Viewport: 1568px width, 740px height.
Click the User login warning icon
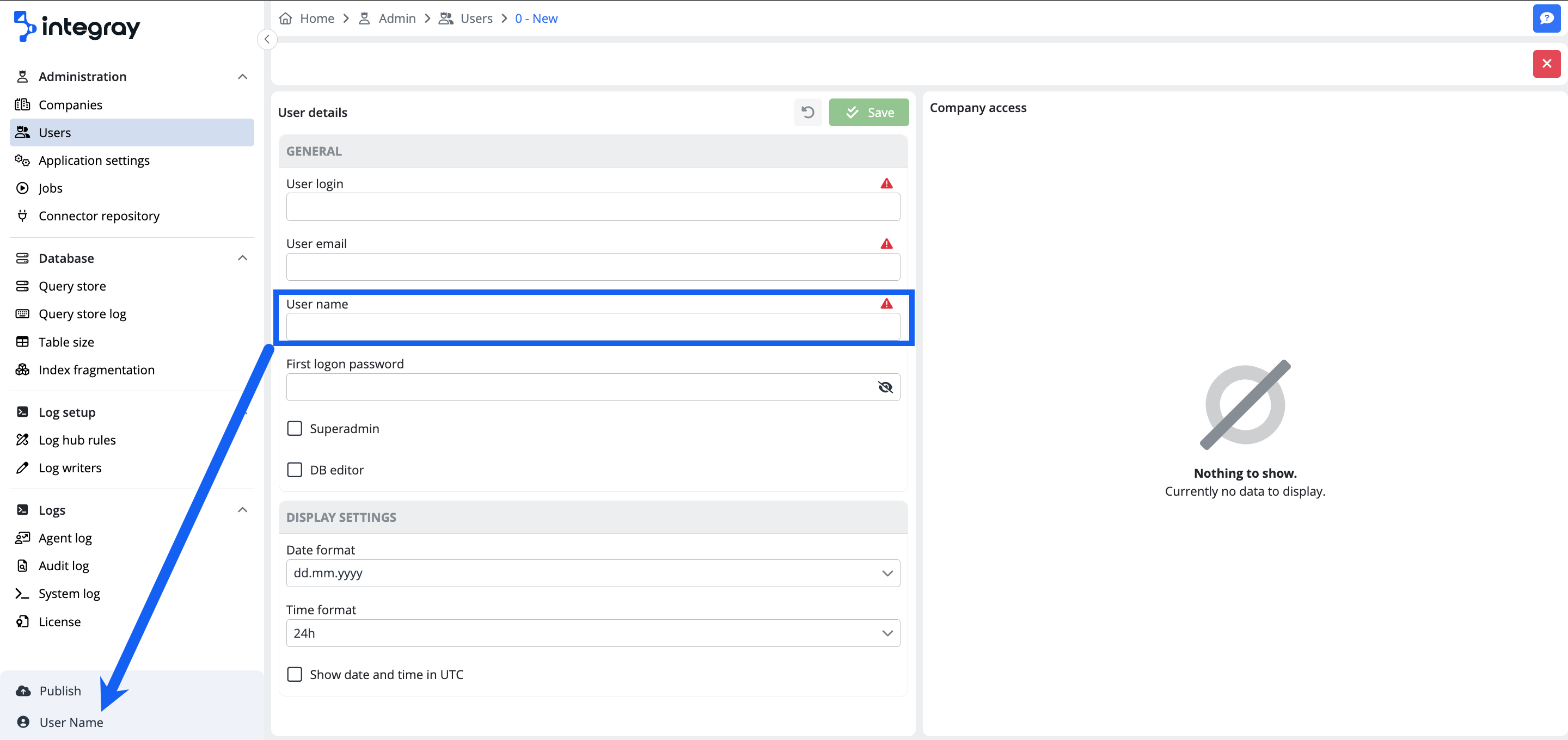[x=886, y=183]
